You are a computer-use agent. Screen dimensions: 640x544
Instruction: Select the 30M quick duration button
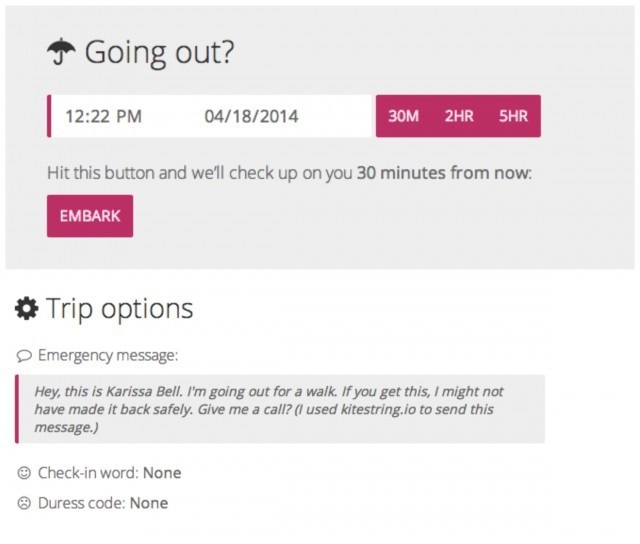coord(403,116)
